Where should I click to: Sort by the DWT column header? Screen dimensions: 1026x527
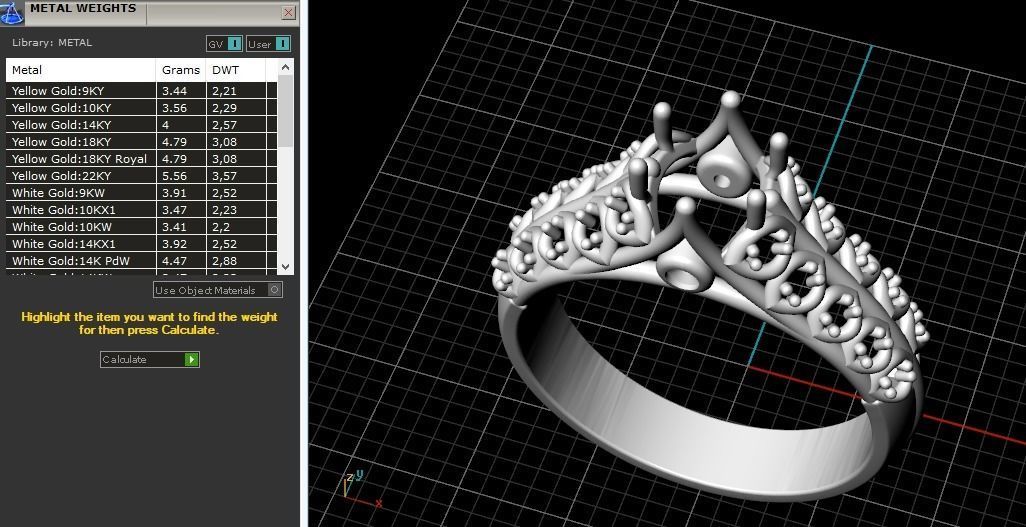[x=236, y=70]
